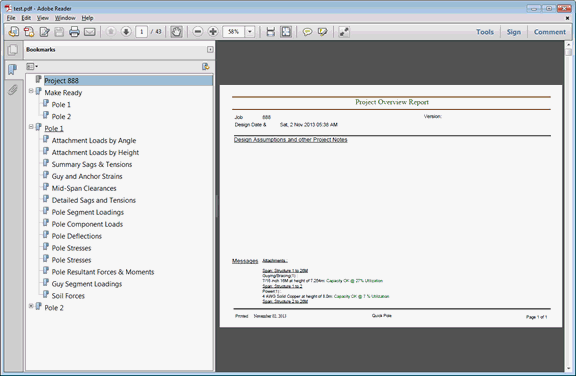
Task: Open the Comment pane
Action: pos(550,32)
